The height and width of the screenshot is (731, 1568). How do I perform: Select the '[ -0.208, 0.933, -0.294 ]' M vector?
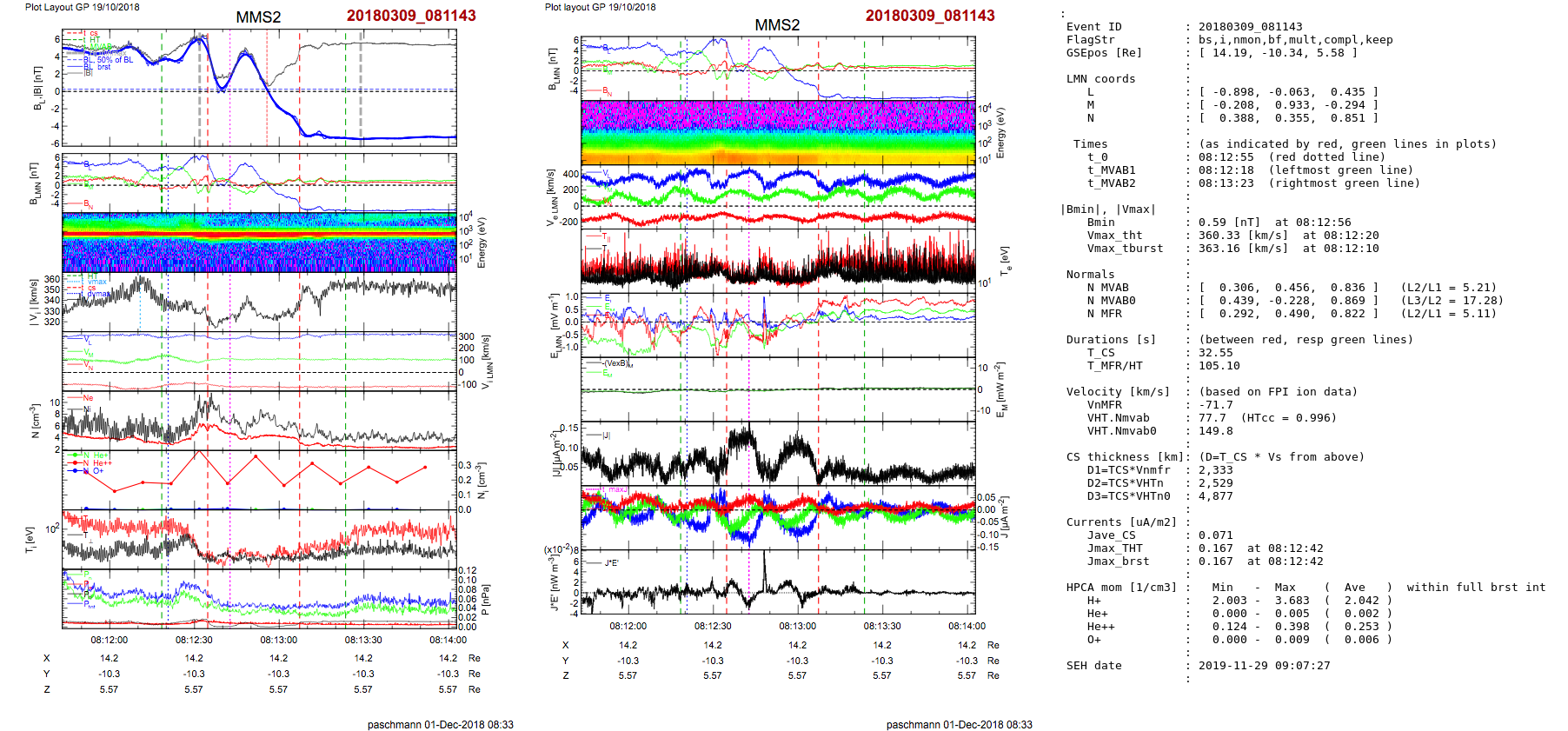(1288, 105)
